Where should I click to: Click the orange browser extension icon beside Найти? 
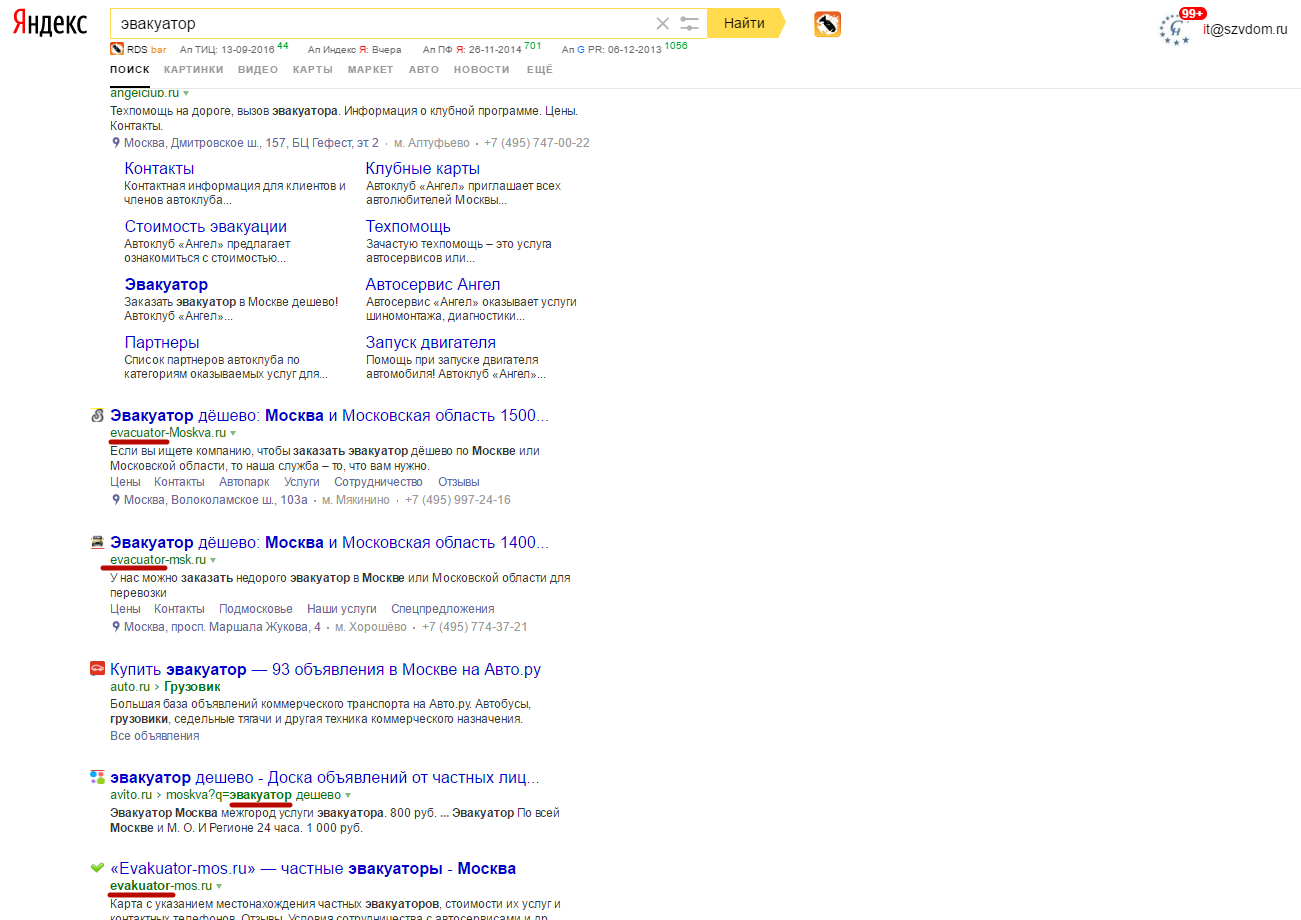(827, 25)
